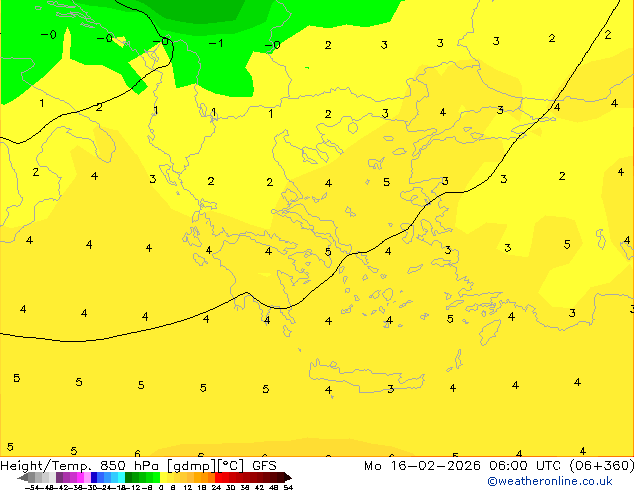This screenshot has height=490, width=634.
Task: Click the dark purple legend swatch
Action: 59,477
